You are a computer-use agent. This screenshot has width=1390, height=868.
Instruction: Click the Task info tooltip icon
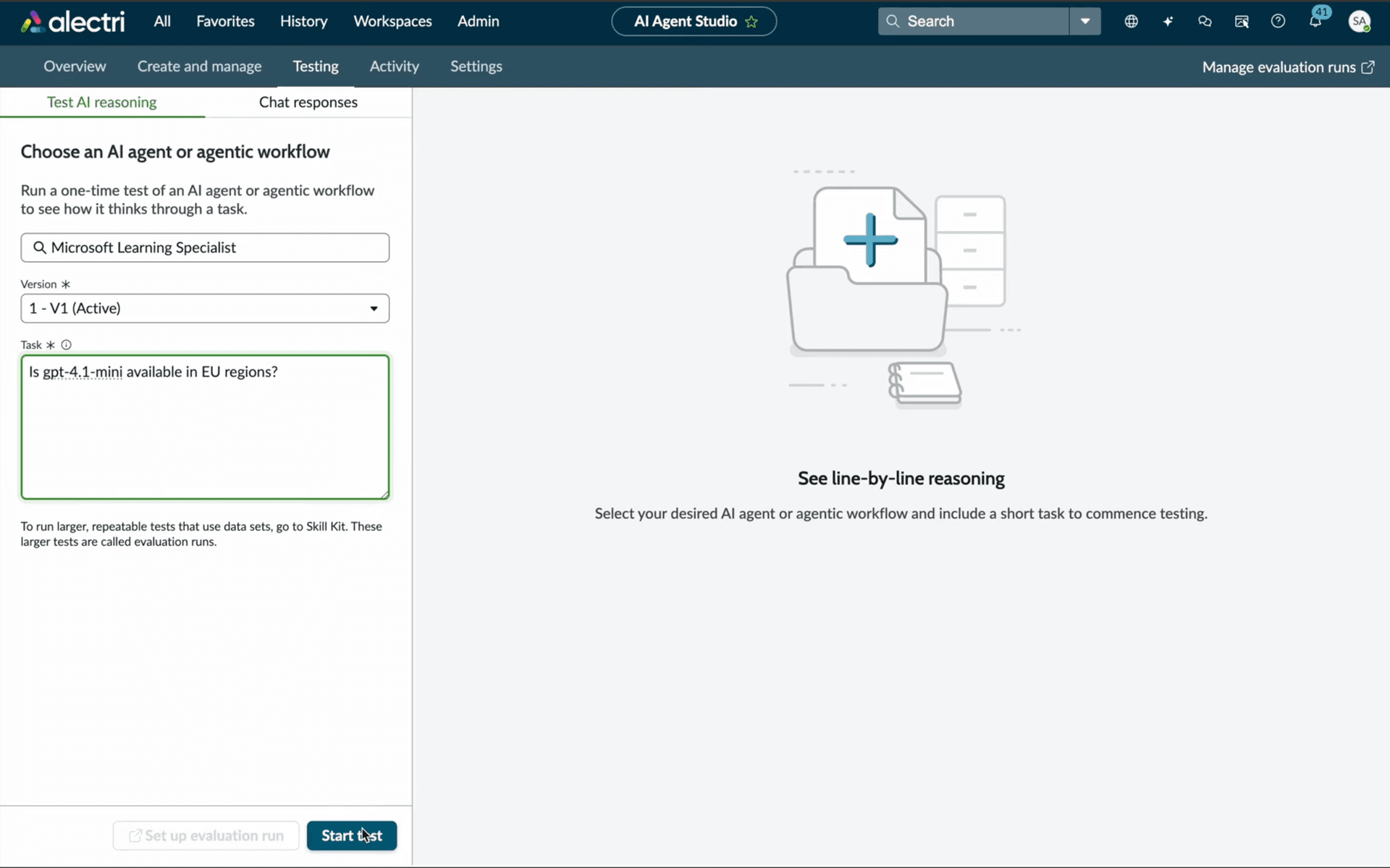point(66,345)
